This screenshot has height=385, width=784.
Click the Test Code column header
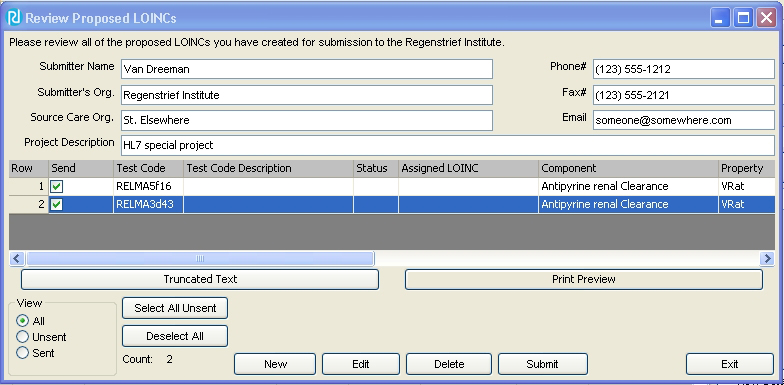pyautogui.click(x=148, y=168)
